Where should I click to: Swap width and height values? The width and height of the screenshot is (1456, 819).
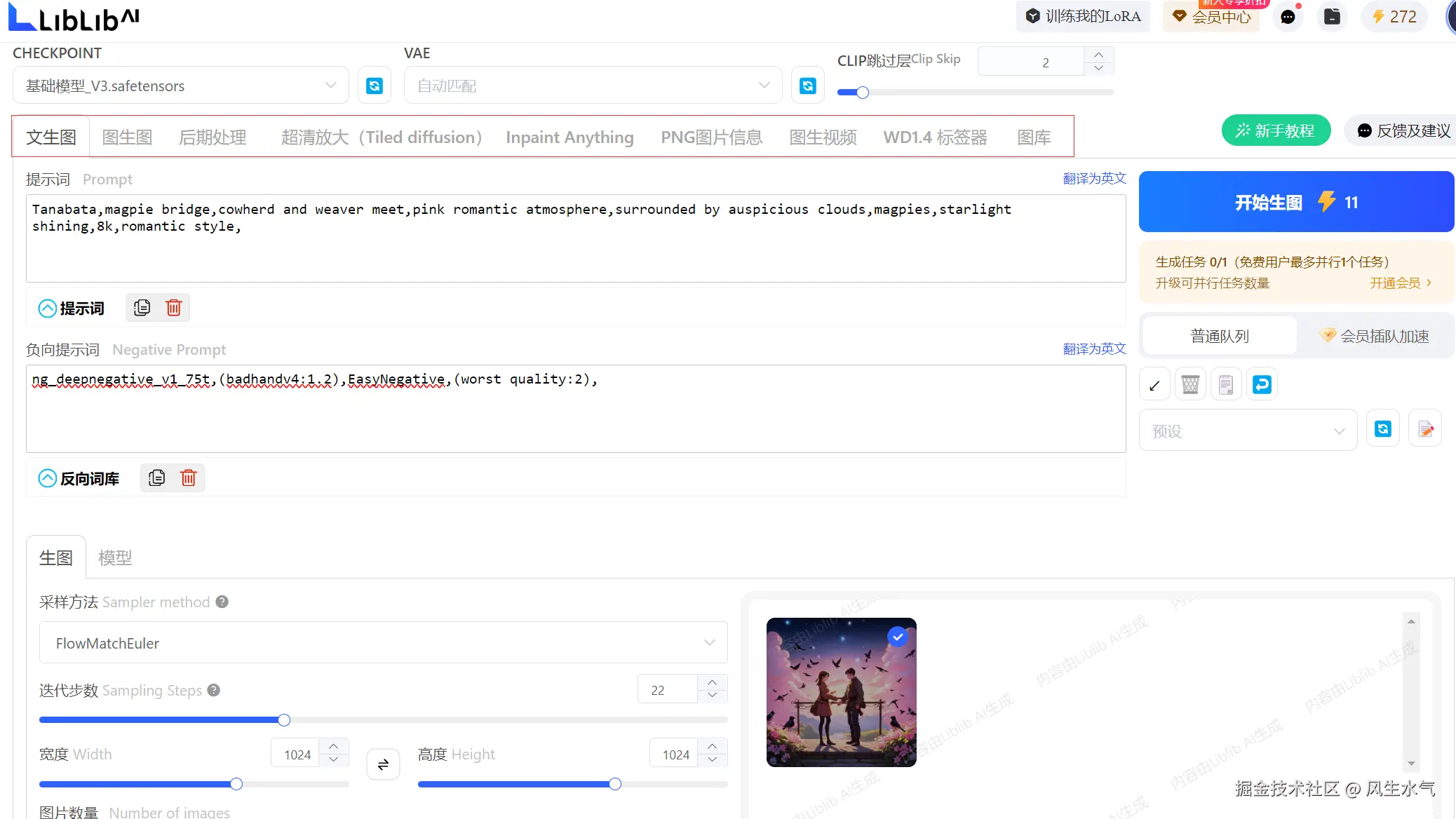(x=383, y=764)
